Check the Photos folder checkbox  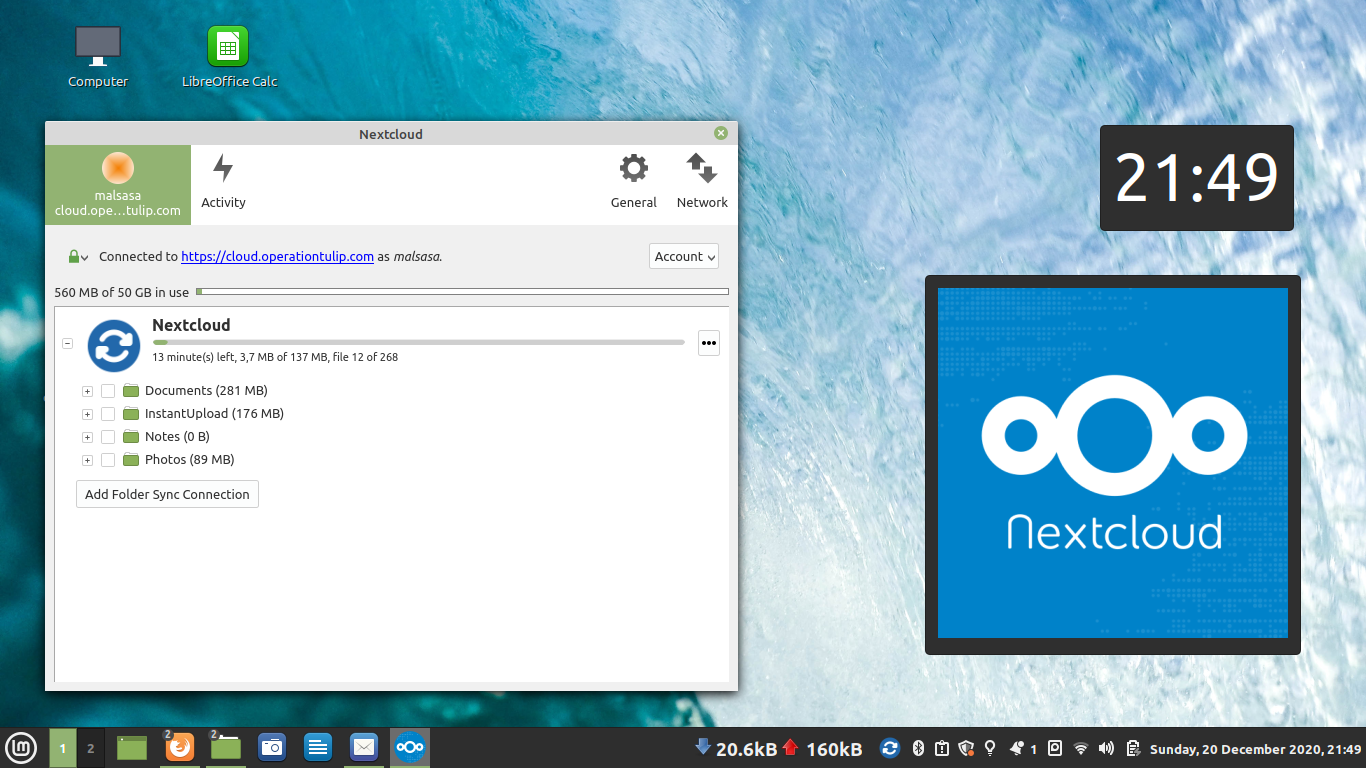pyautogui.click(x=108, y=460)
